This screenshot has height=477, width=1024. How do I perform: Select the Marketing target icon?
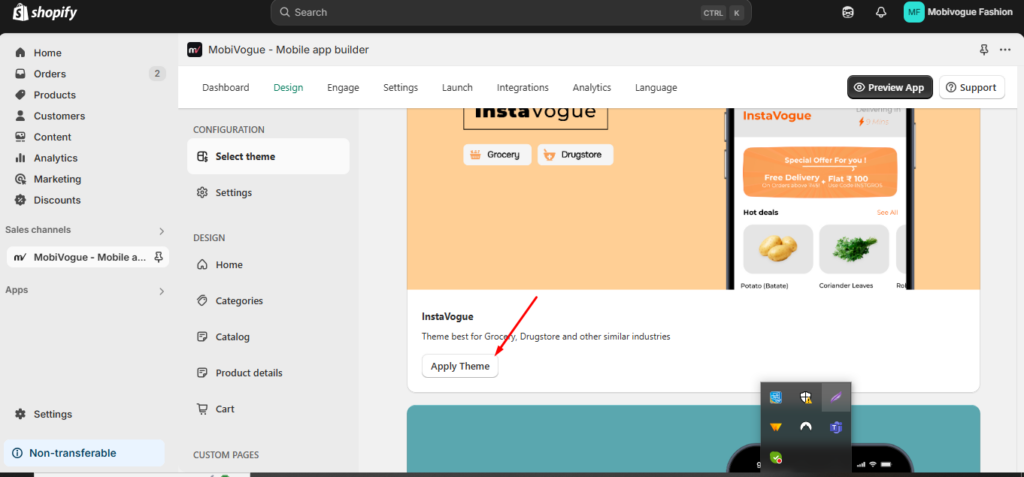click(20, 178)
